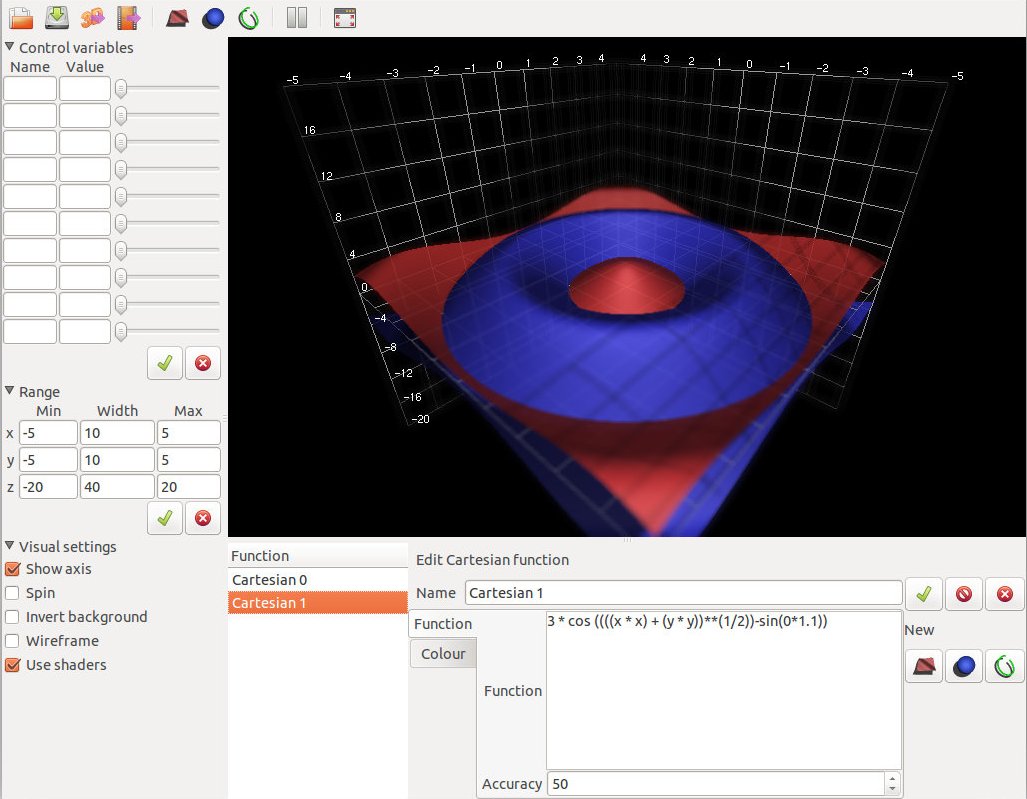Image resolution: width=1027 pixels, height=799 pixels.
Task: Check Invert background option
Action: 12,617
